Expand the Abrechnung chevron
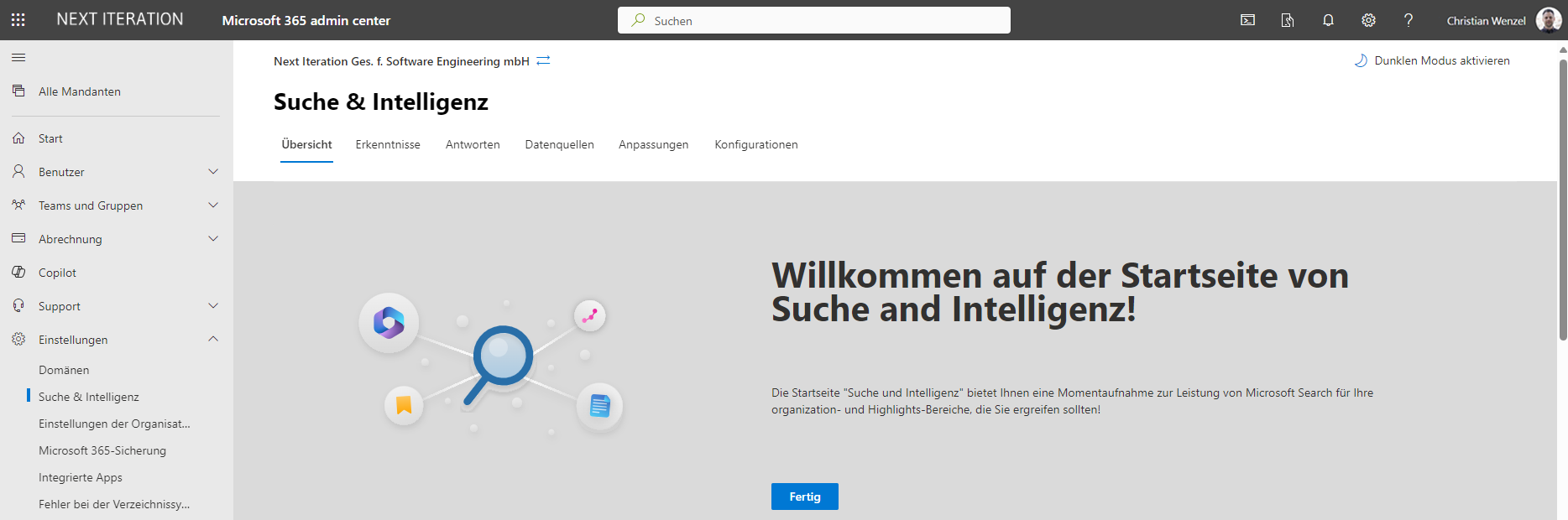Screen dimensions: 1568x520 tap(213, 238)
